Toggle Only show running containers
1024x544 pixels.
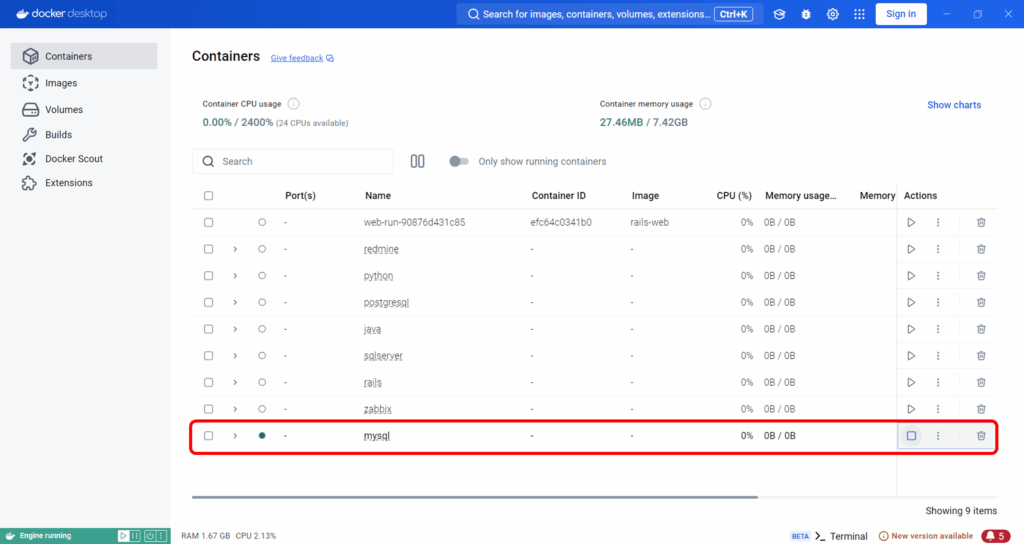point(459,161)
